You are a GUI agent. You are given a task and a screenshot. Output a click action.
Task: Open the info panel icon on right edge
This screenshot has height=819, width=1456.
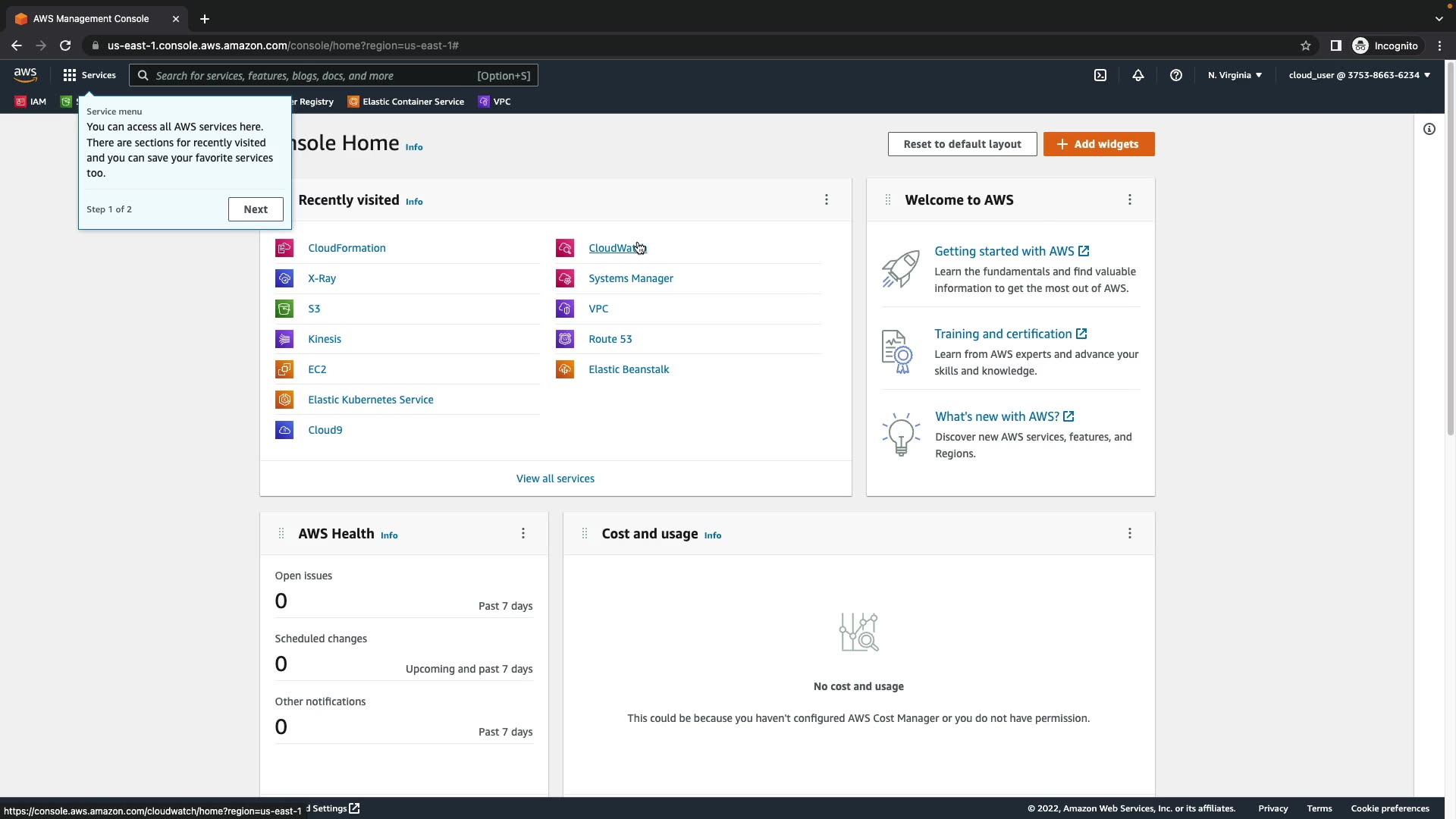pyautogui.click(x=1429, y=129)
